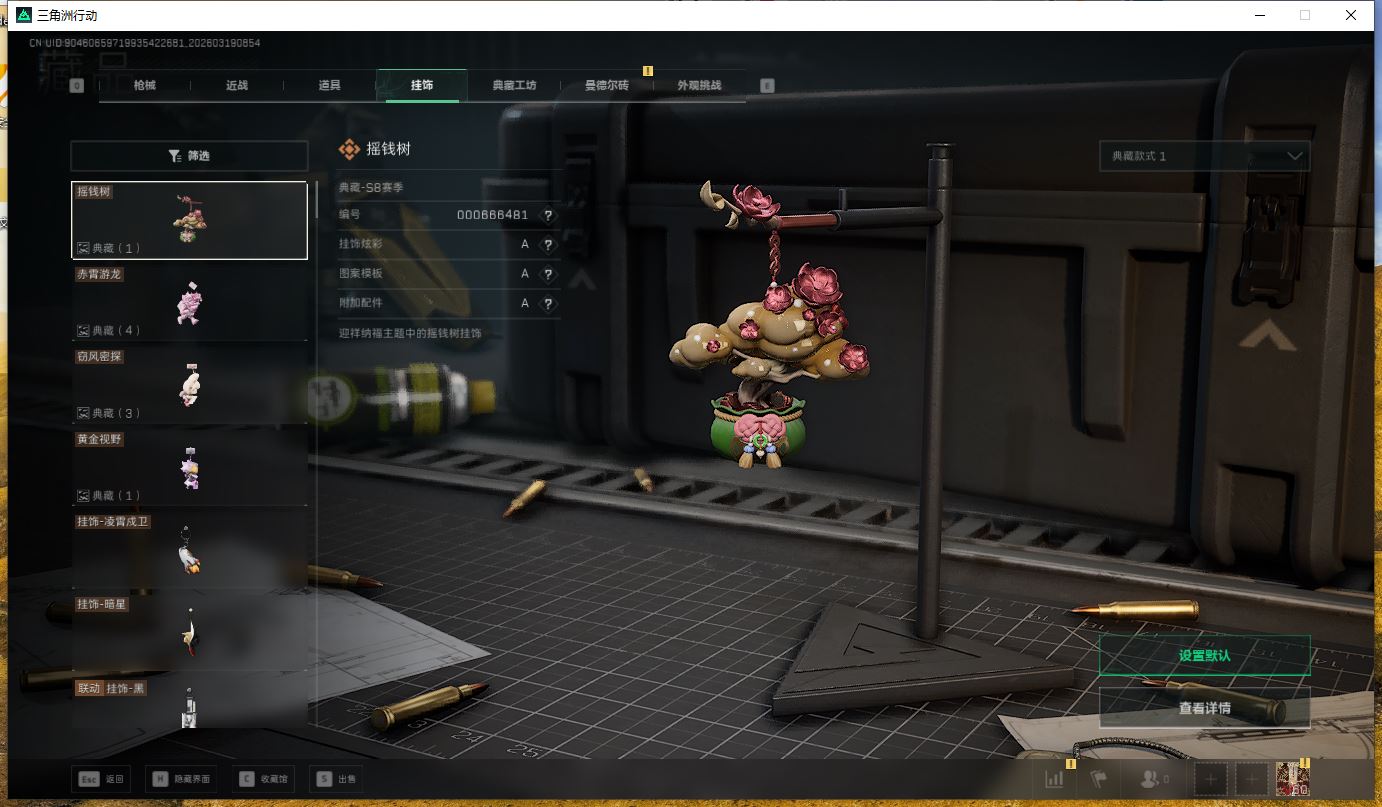Click the flag icon in bottom bar
The width and height of the screenshot is (1382, 807).
pyautogui.click(x=1099, y=779)
